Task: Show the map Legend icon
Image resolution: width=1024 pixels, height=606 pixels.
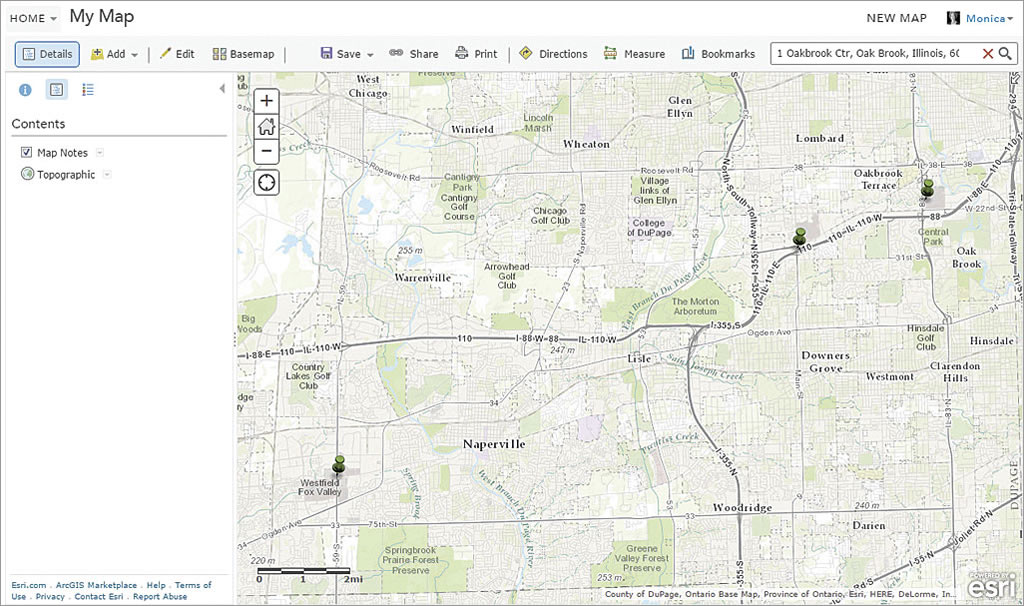Action: (x=88, y=90)
